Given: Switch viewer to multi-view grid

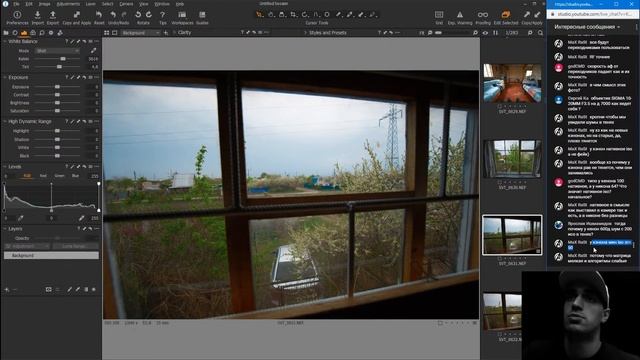Looking at the screenshot, I should coord(107,33).
